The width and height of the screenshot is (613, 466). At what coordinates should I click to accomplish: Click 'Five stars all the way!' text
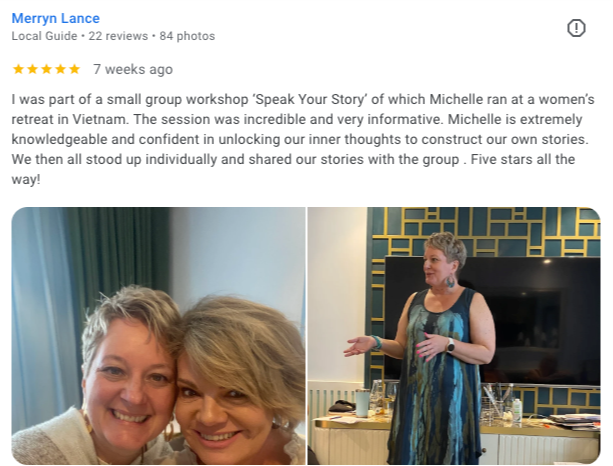click(x=293, y=169)
